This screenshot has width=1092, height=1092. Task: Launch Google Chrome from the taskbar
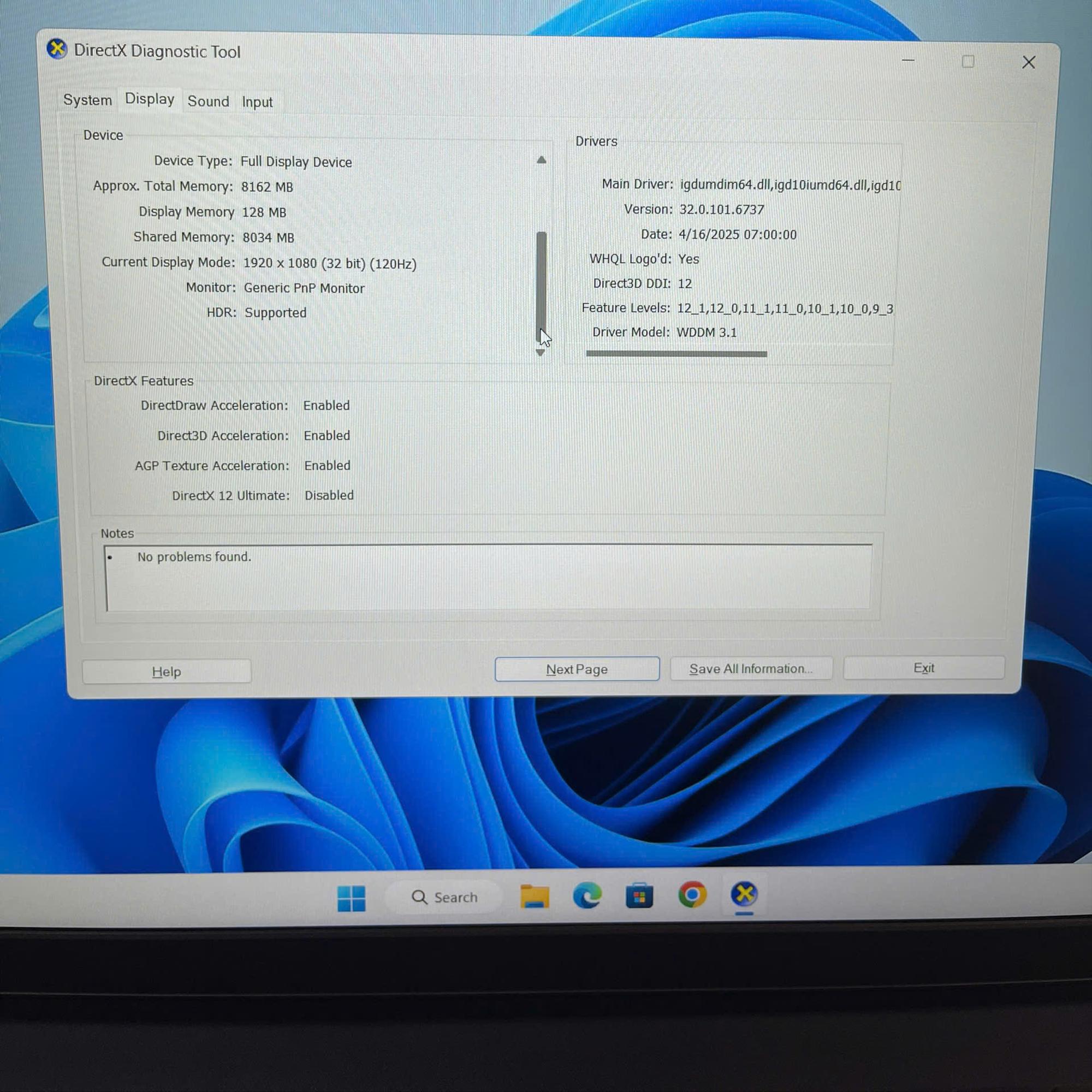click(692, 895)
